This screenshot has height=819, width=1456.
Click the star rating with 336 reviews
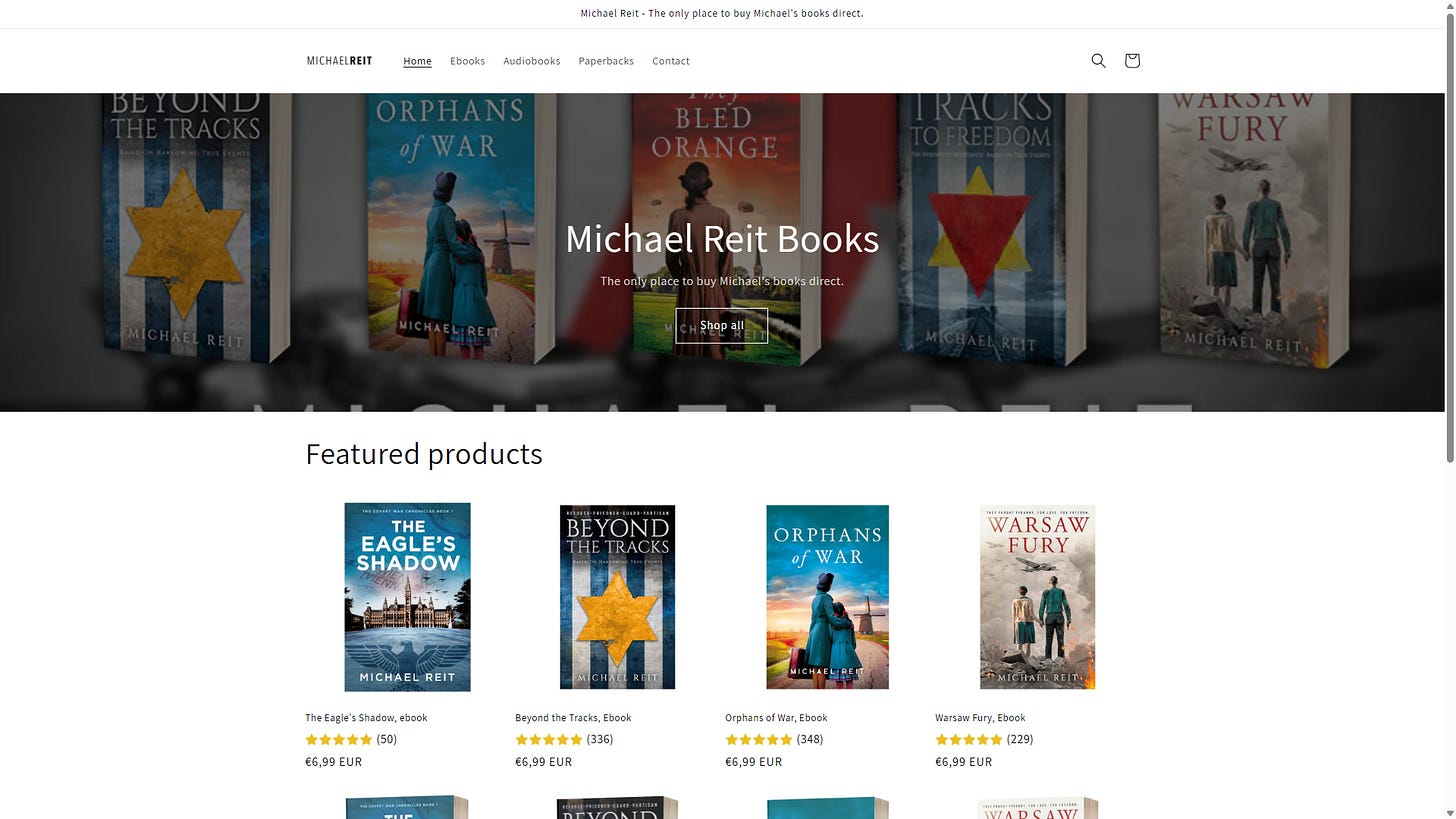point(564,739)
